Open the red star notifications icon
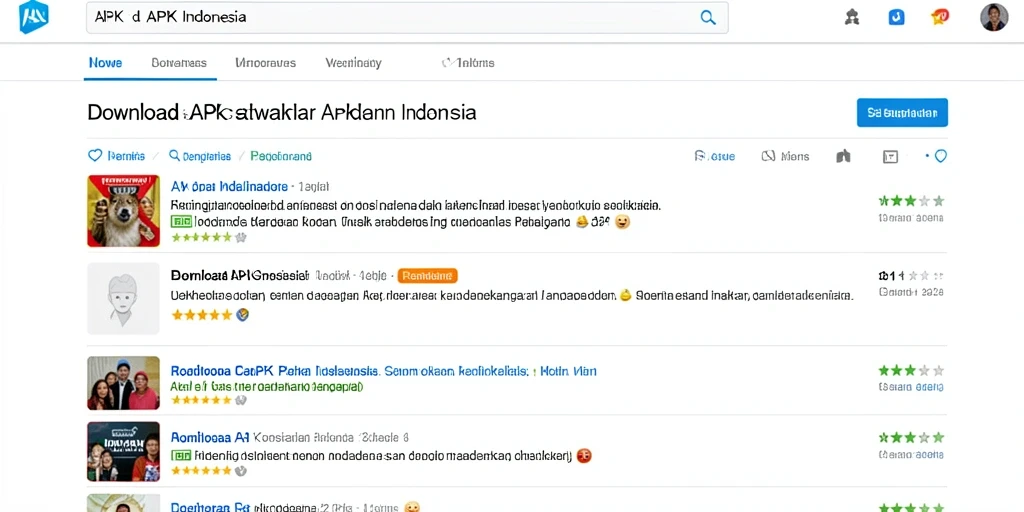This screenshot has width=1024, height=512. 940,17
